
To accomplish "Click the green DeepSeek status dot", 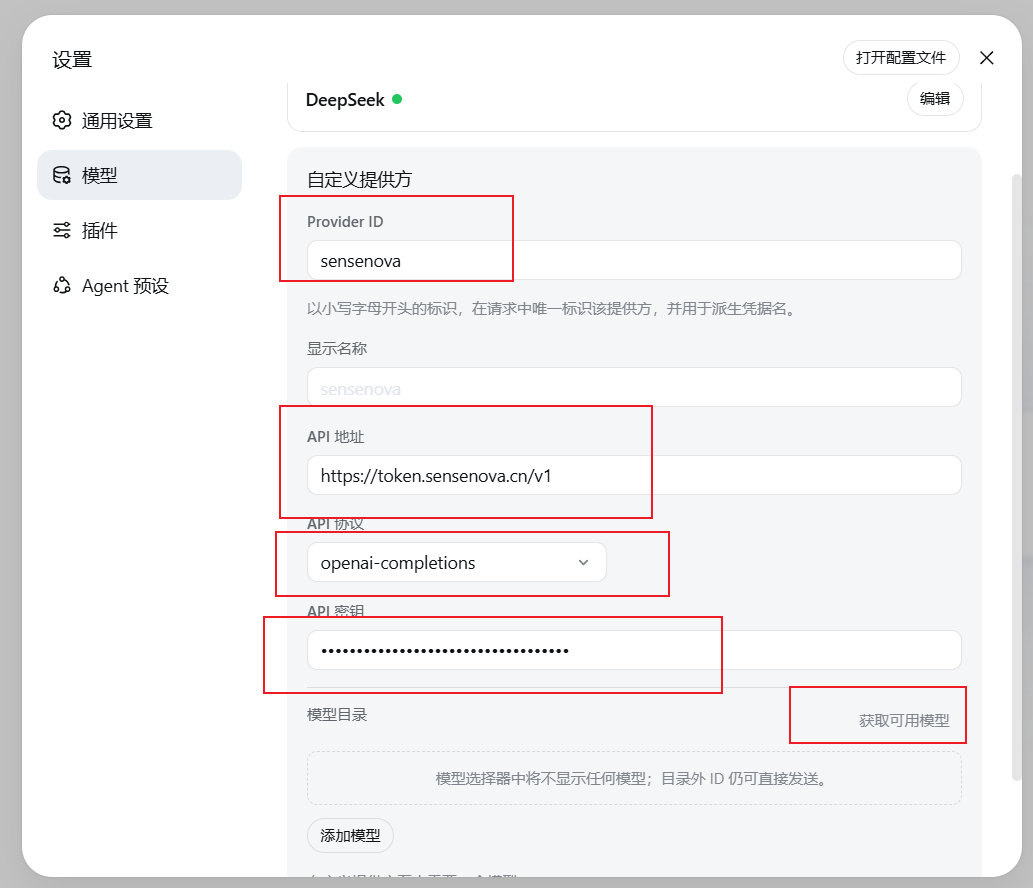I will point(397,99).
